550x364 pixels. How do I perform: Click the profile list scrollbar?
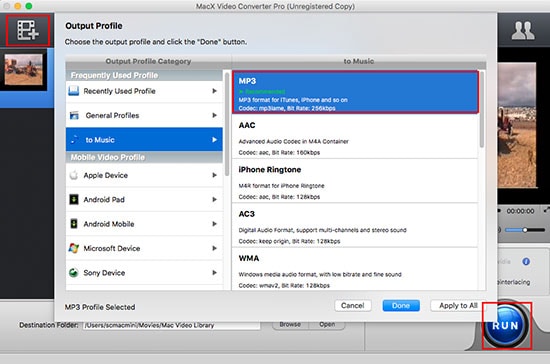pos(482,109)
